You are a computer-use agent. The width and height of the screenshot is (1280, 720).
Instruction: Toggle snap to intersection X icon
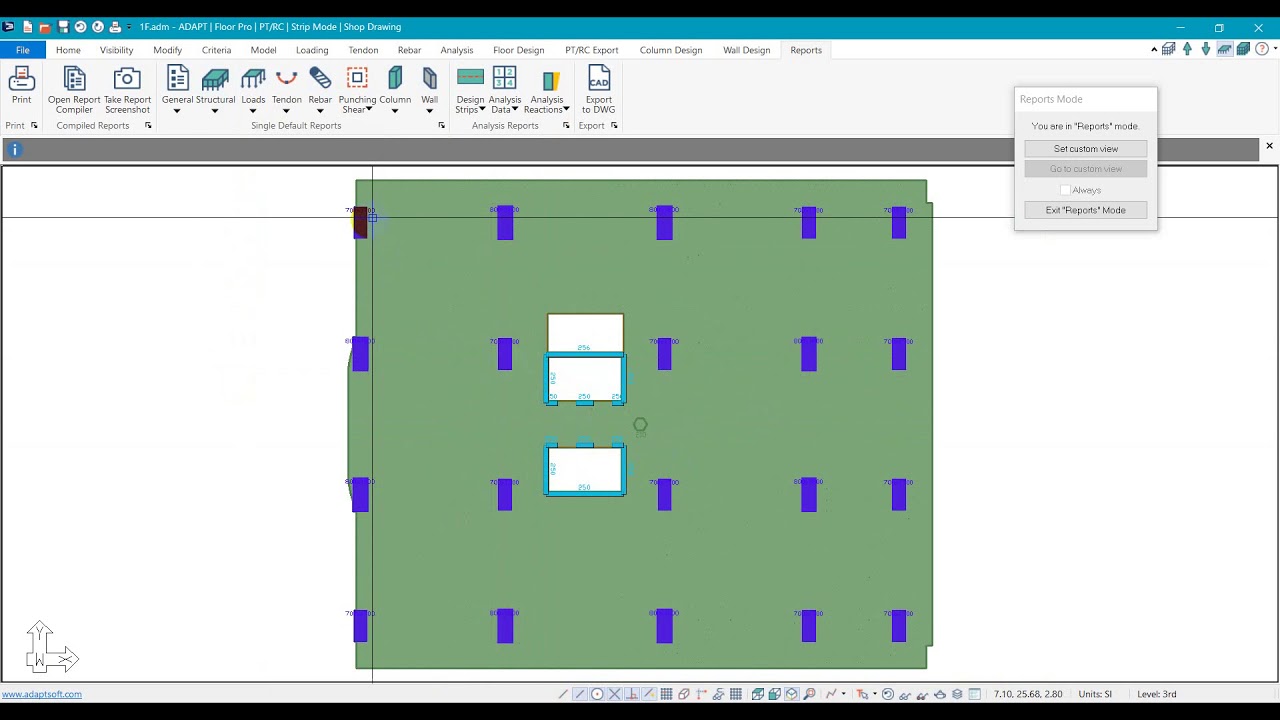(615, 694)
